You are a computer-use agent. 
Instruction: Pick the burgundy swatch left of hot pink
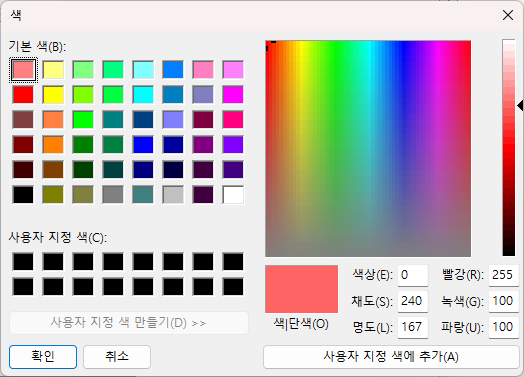point(203,120)
